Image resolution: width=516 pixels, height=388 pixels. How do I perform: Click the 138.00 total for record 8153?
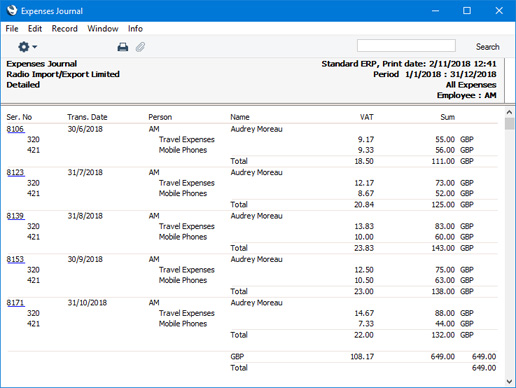(x=443, y=291)
